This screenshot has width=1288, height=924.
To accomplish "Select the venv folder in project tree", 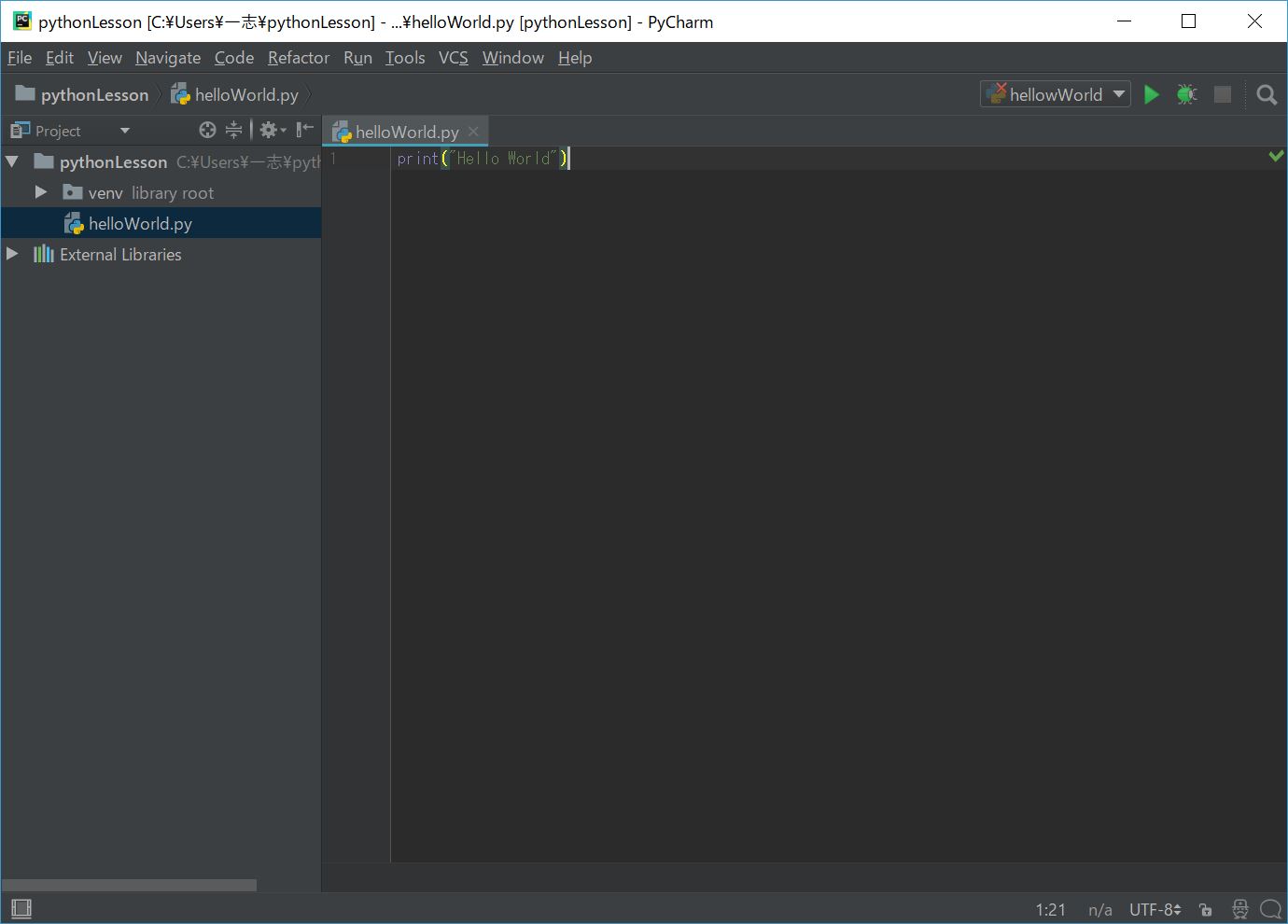I will tap(161, 192).
